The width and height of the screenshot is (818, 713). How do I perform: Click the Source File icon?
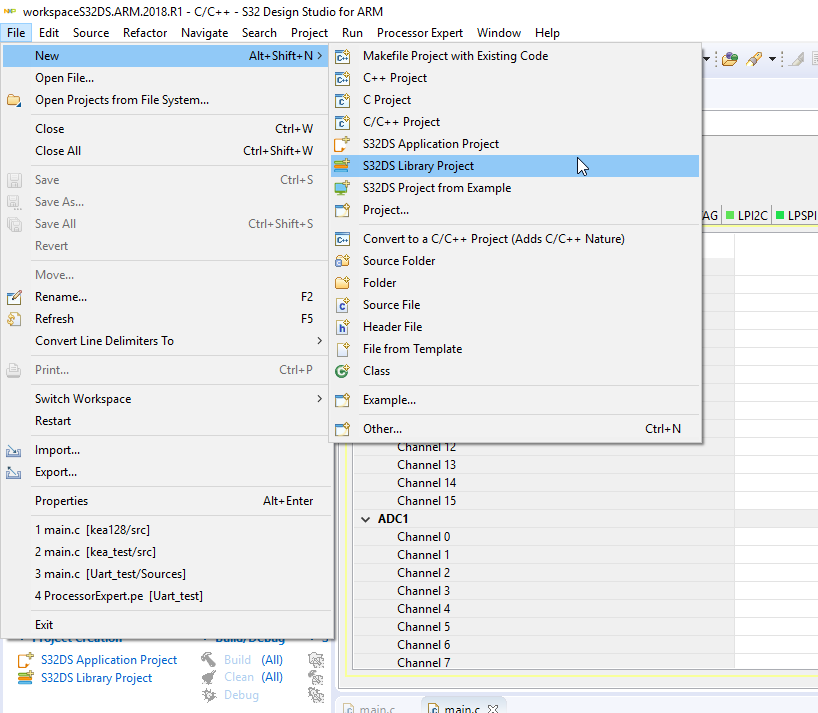pyautogui.click(x=342, y=305)
